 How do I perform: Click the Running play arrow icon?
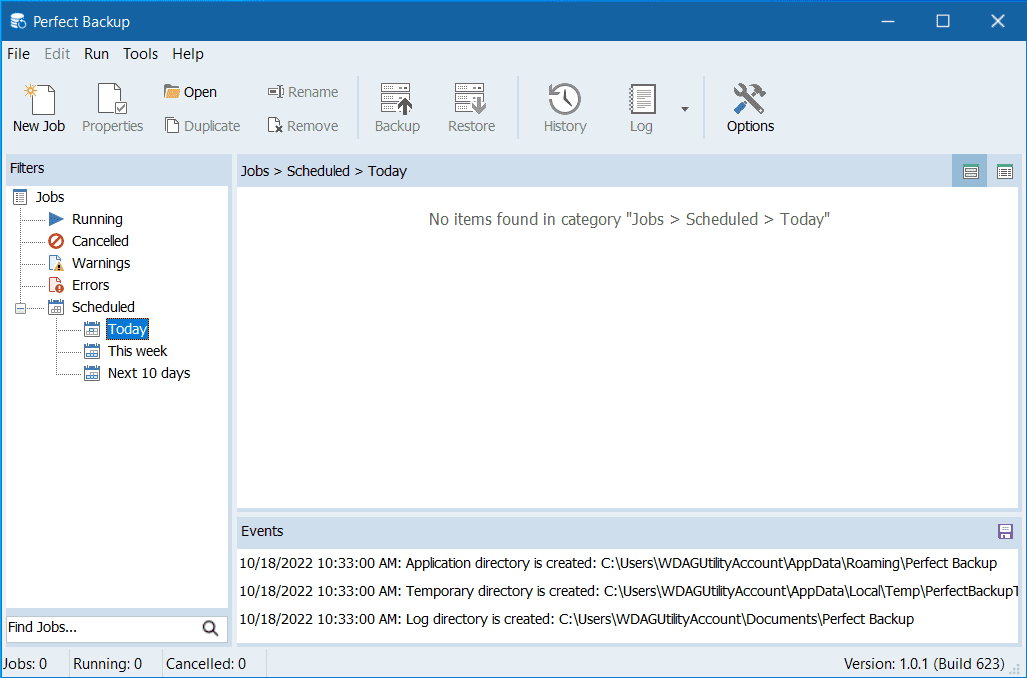(56, 219)
